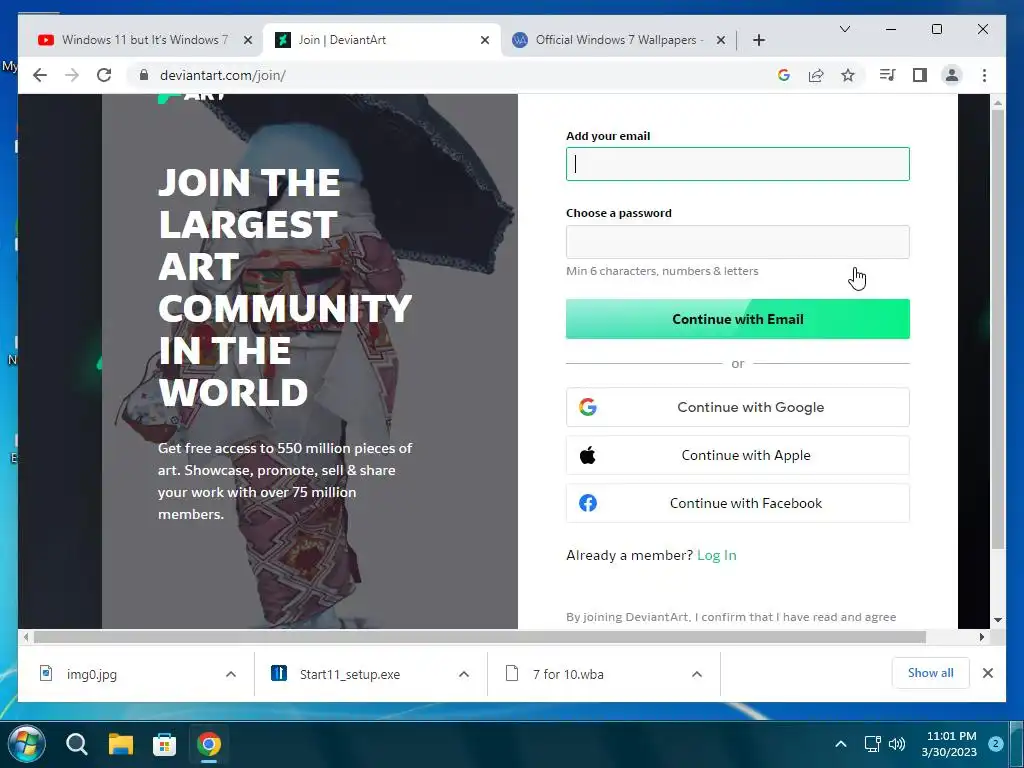Open Microsoft Store from taskbar

164,744
